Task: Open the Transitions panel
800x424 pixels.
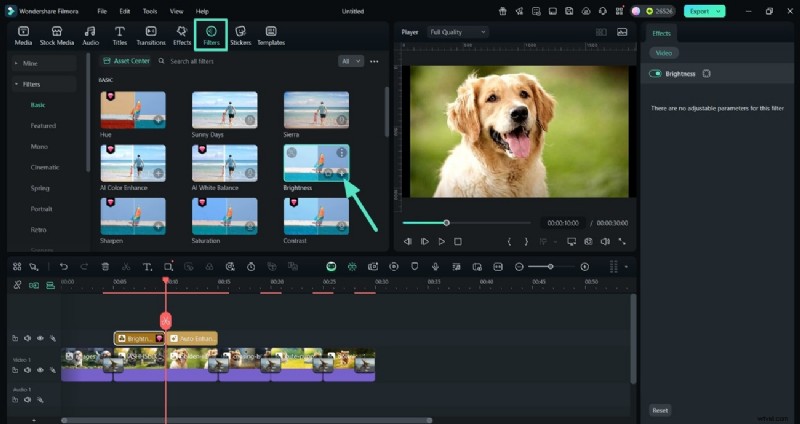Action: point(151,36)
